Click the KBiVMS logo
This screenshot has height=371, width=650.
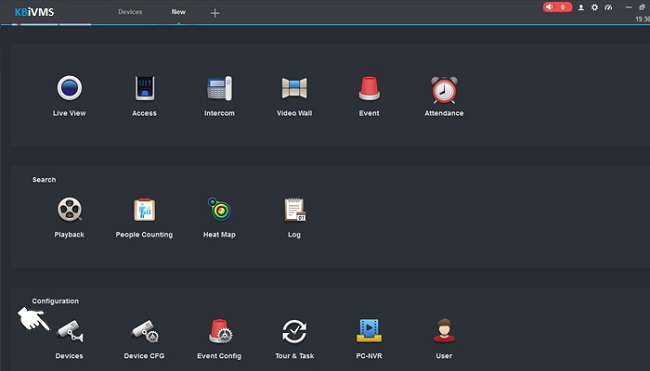(x=34, y=12)
